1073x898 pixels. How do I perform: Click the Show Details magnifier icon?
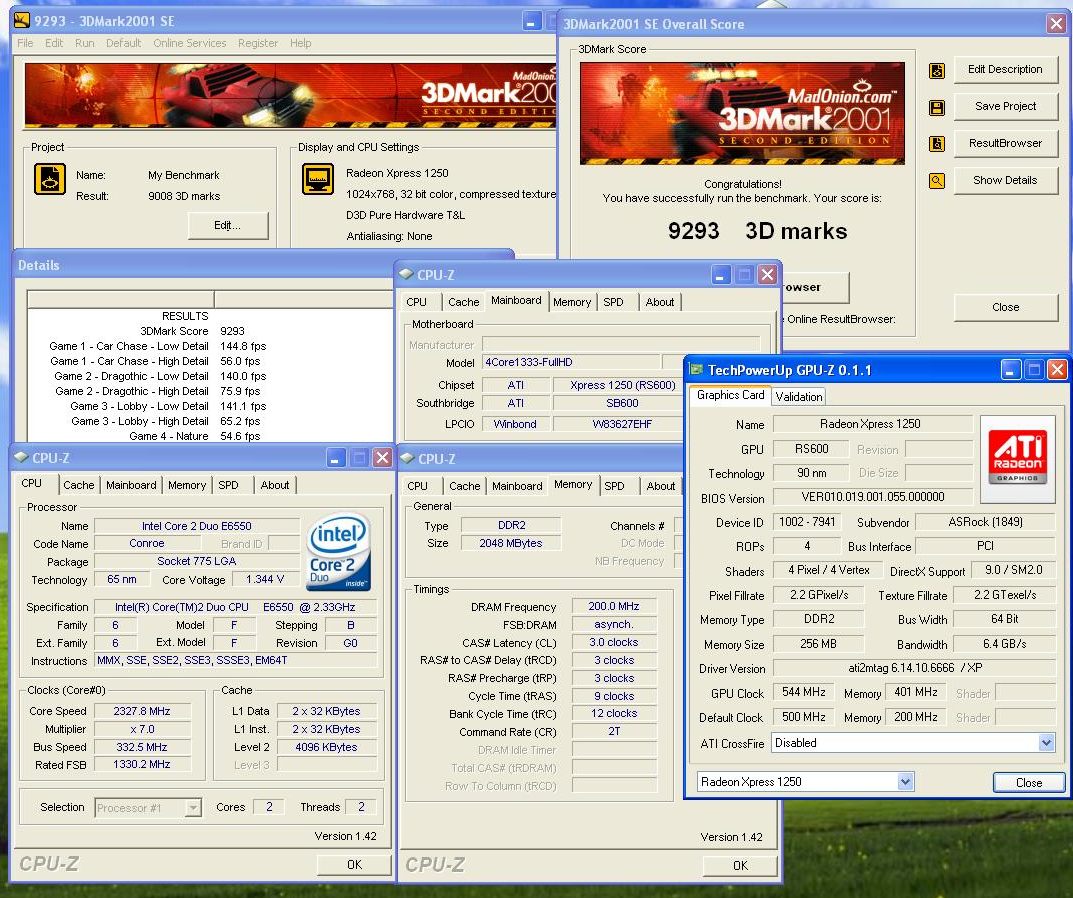[x=937, y=181]
